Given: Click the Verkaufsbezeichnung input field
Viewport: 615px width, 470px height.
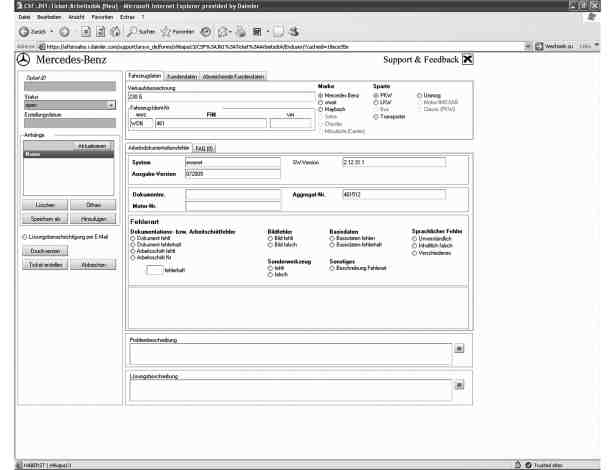Looking at the screenshot, I should [221, 97].
